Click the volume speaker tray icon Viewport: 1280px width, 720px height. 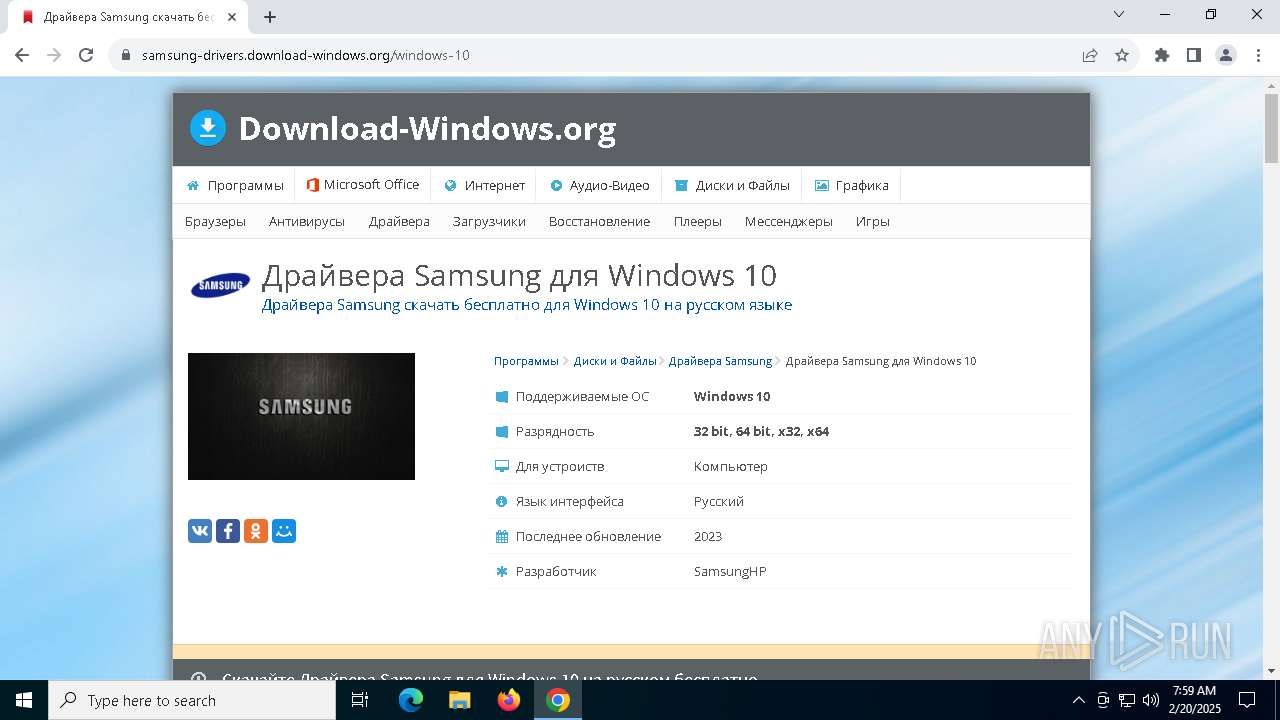[1151, 700]
